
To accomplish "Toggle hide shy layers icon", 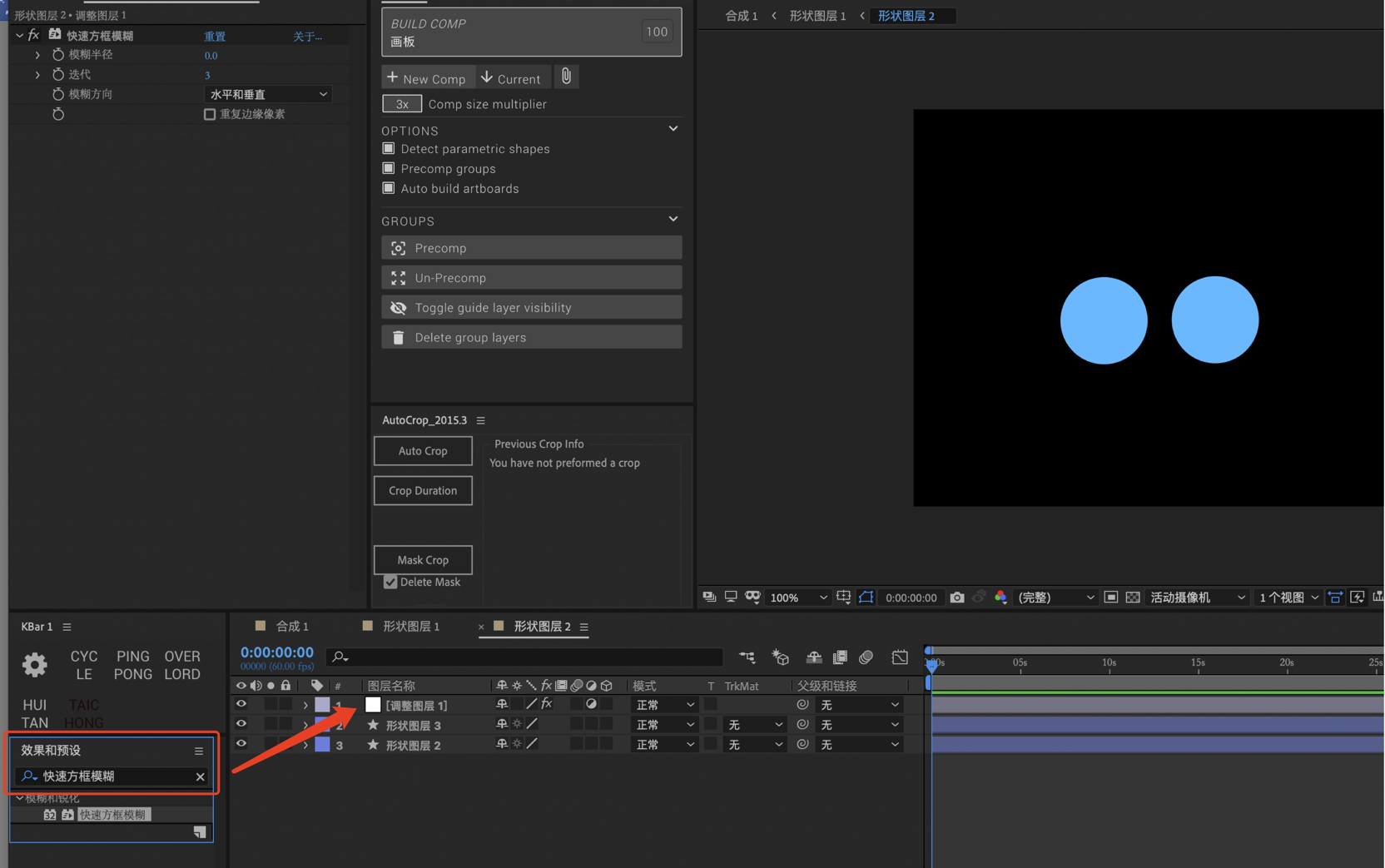I will coord(814,657).
